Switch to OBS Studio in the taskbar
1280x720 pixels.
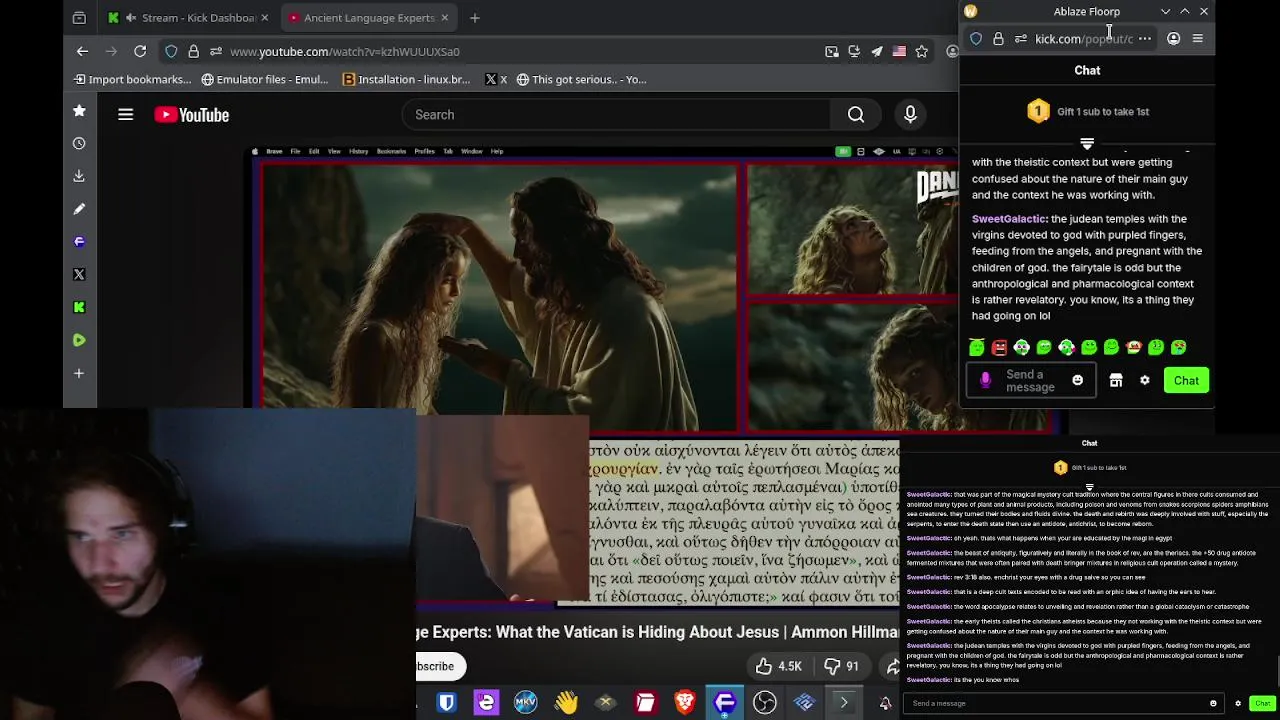765,703
